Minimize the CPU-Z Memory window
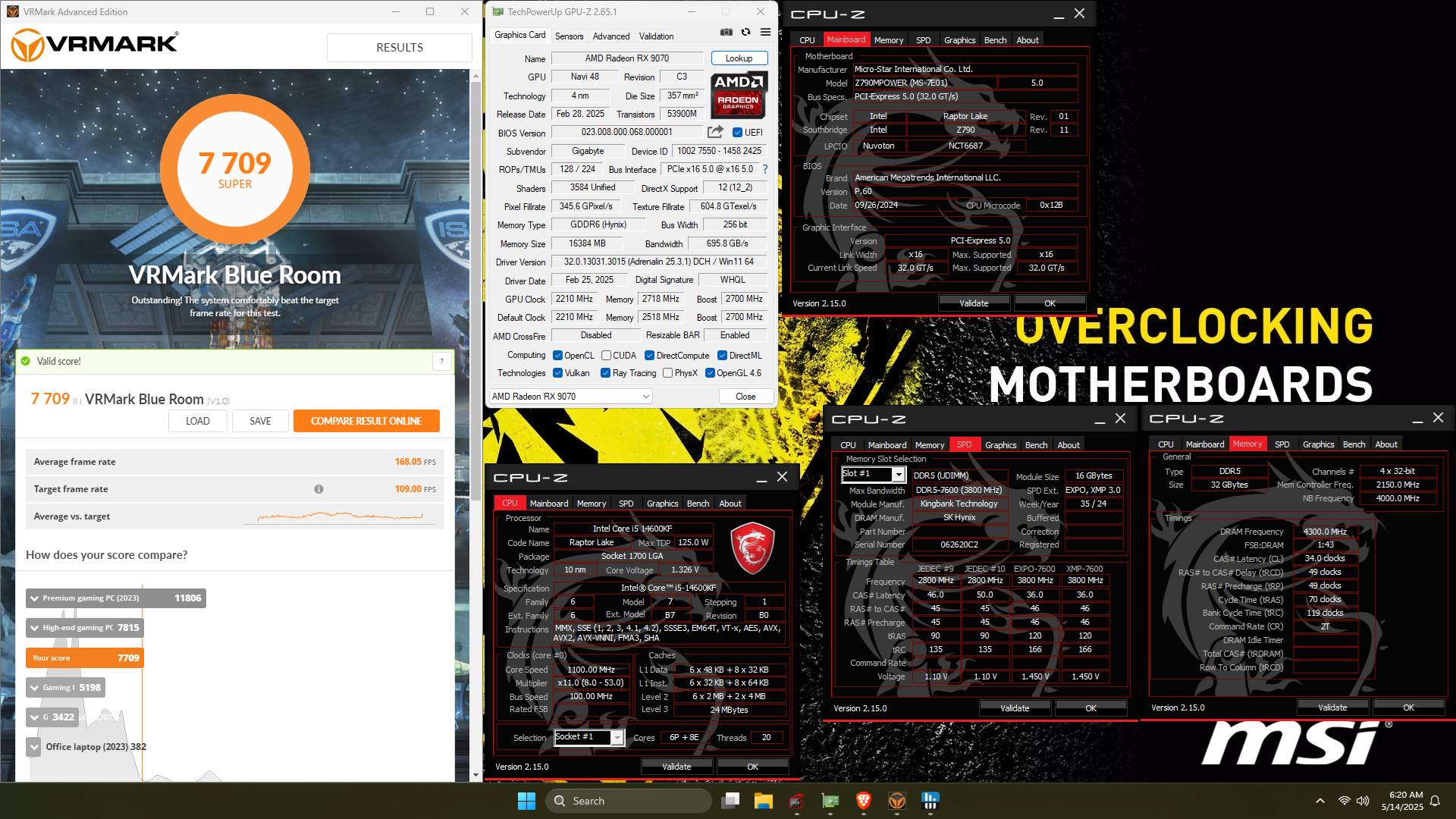 pyautogui.click(x=1417, y=418)
